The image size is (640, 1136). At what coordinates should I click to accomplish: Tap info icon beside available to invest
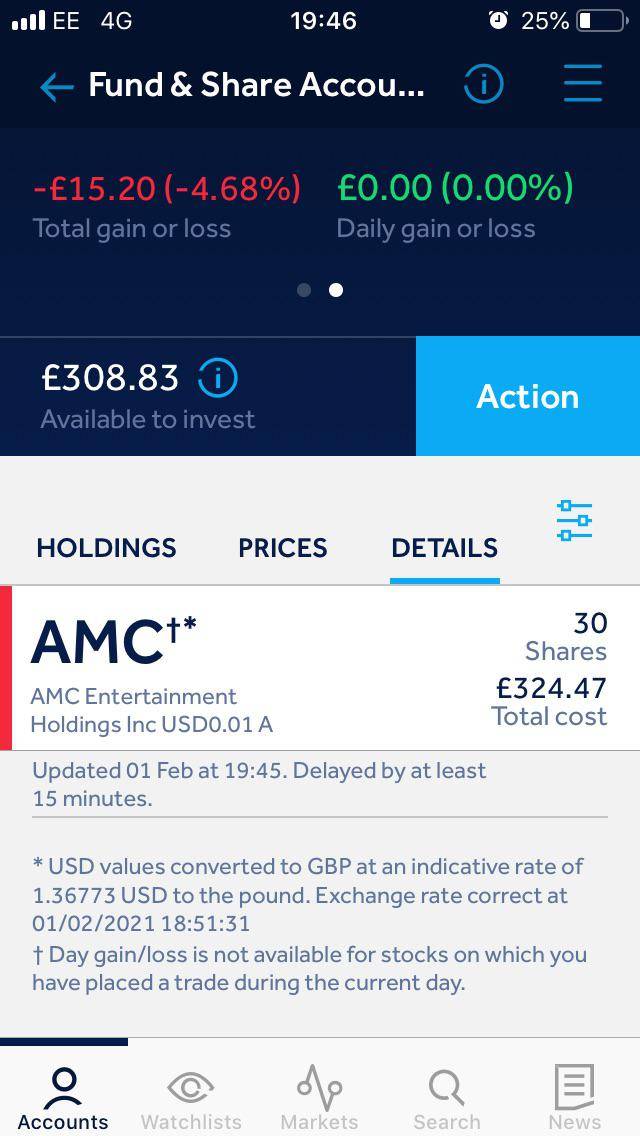pos(218,378)
